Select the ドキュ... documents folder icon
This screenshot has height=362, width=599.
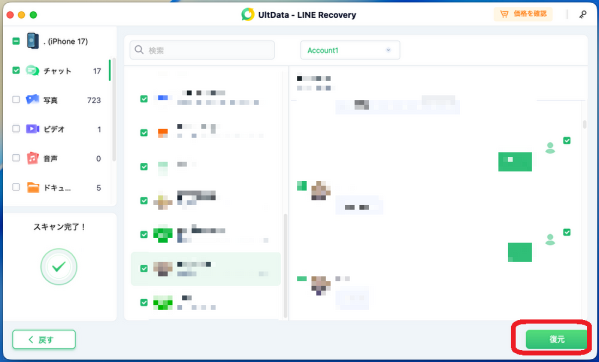tap(33, 187)
